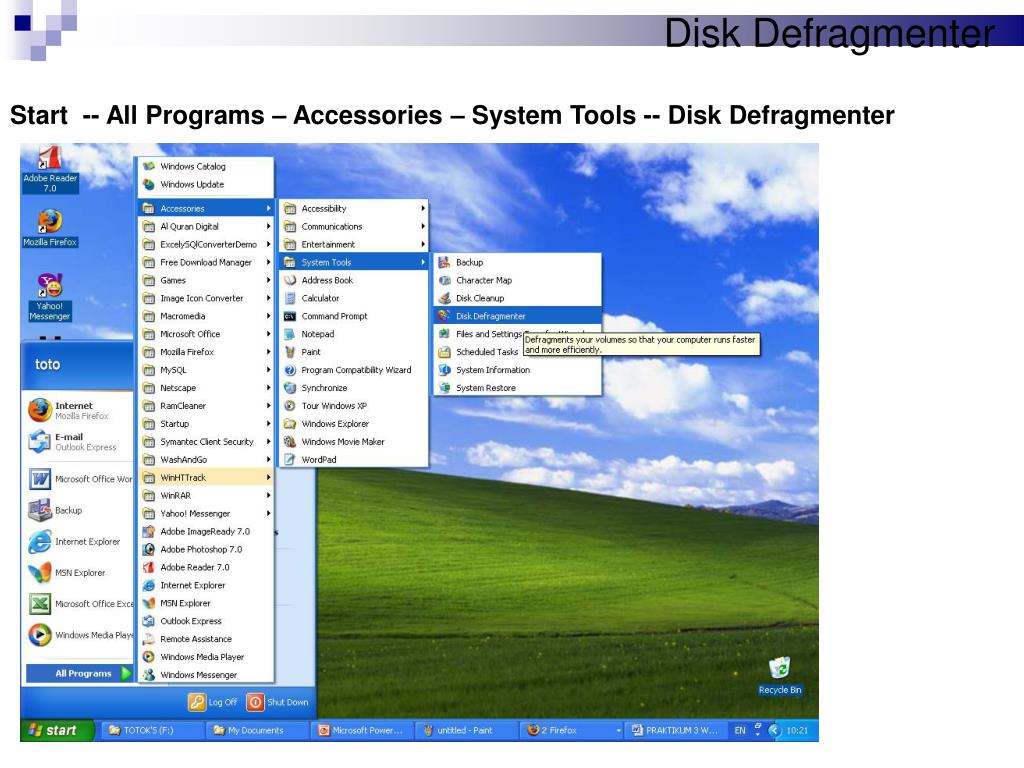Click the Paint icon in the Accessories menu
This screenshot has height=768, width=1024.
pos(290,352)
